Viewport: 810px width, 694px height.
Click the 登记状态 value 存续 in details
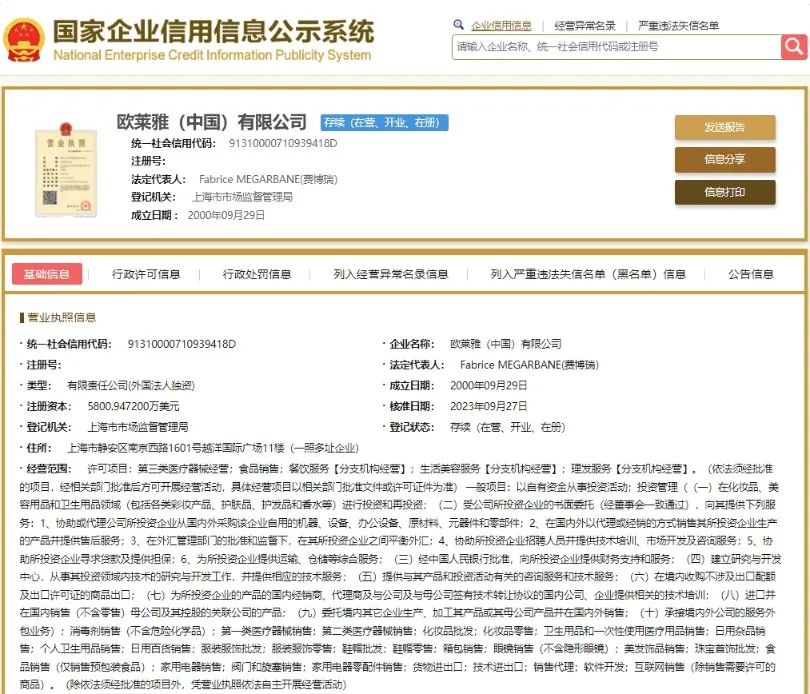[507, 427]
